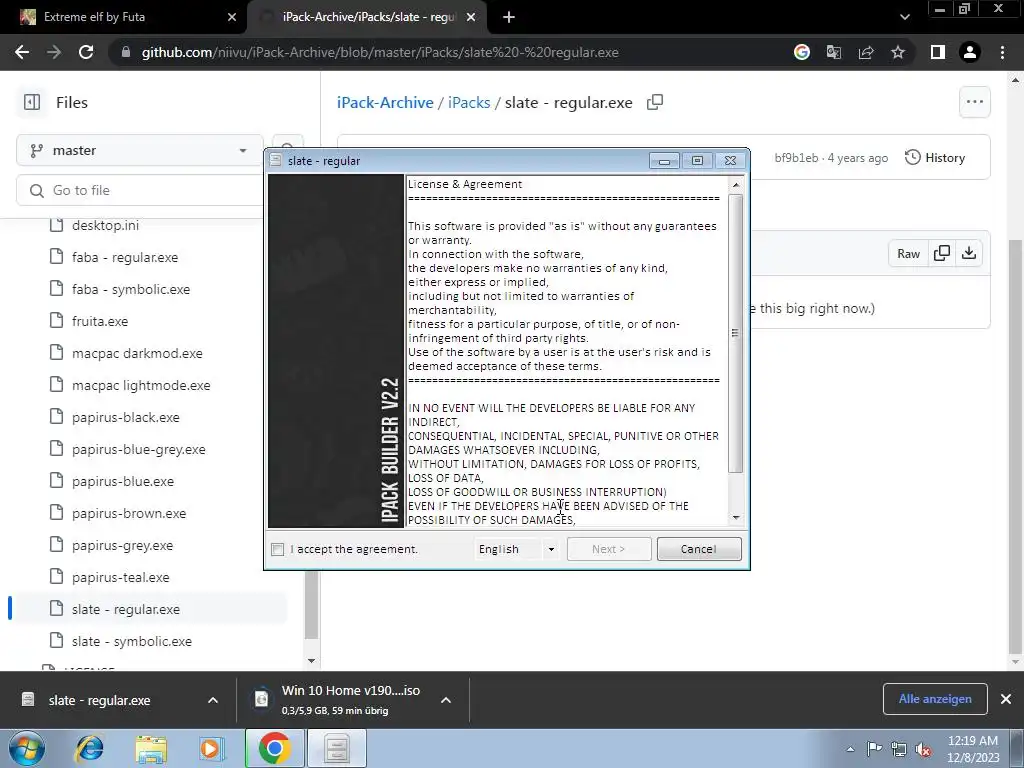
Task: Open the translate page icon
Action: (x=834, y=52)
